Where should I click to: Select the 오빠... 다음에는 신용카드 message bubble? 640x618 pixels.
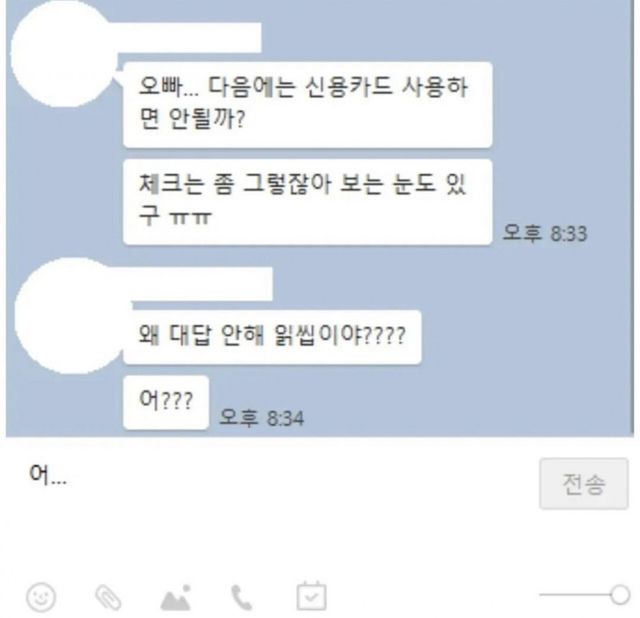(308, 104)
